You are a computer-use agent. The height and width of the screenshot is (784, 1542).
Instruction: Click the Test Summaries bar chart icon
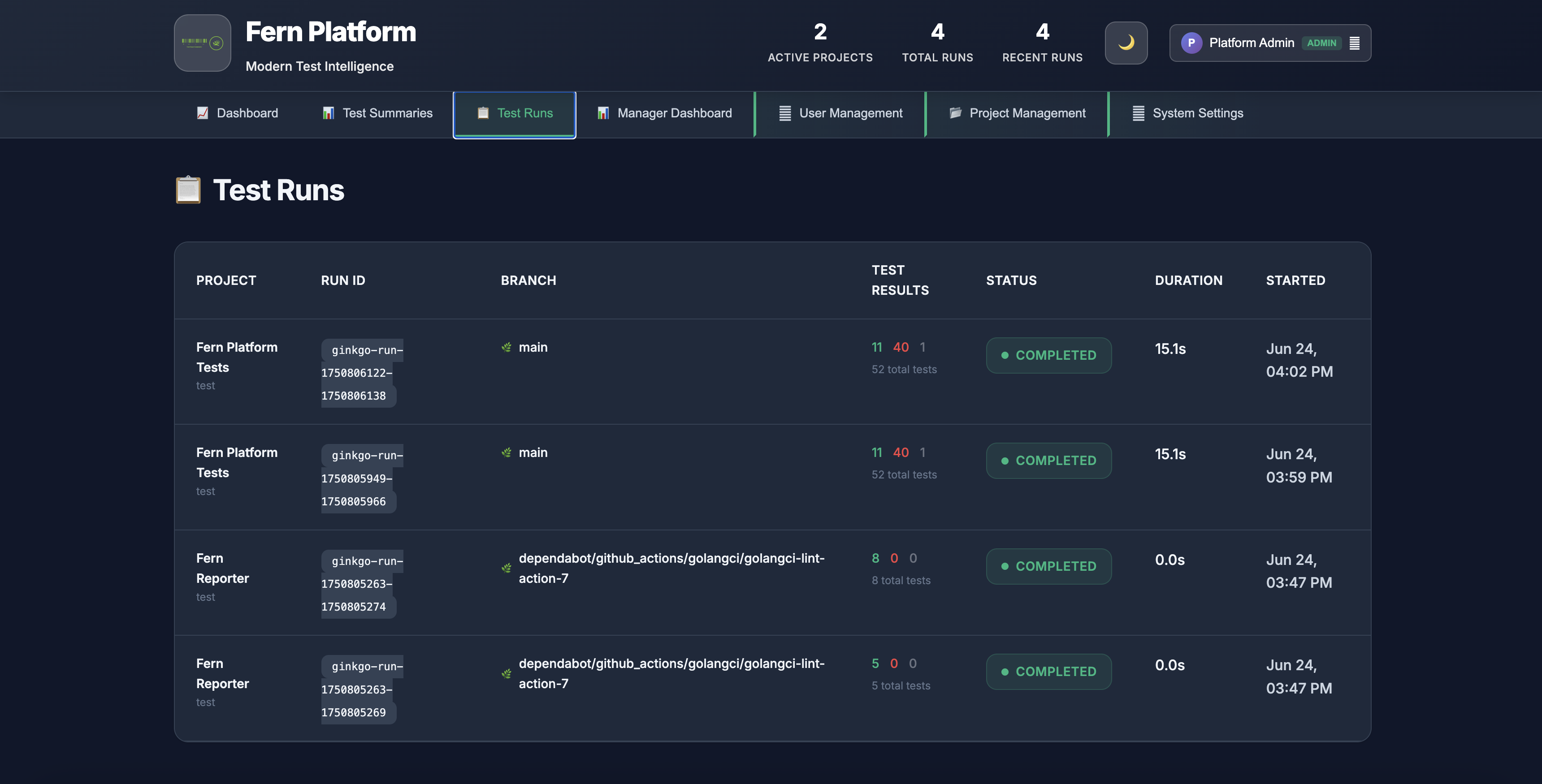pos(328,113)
